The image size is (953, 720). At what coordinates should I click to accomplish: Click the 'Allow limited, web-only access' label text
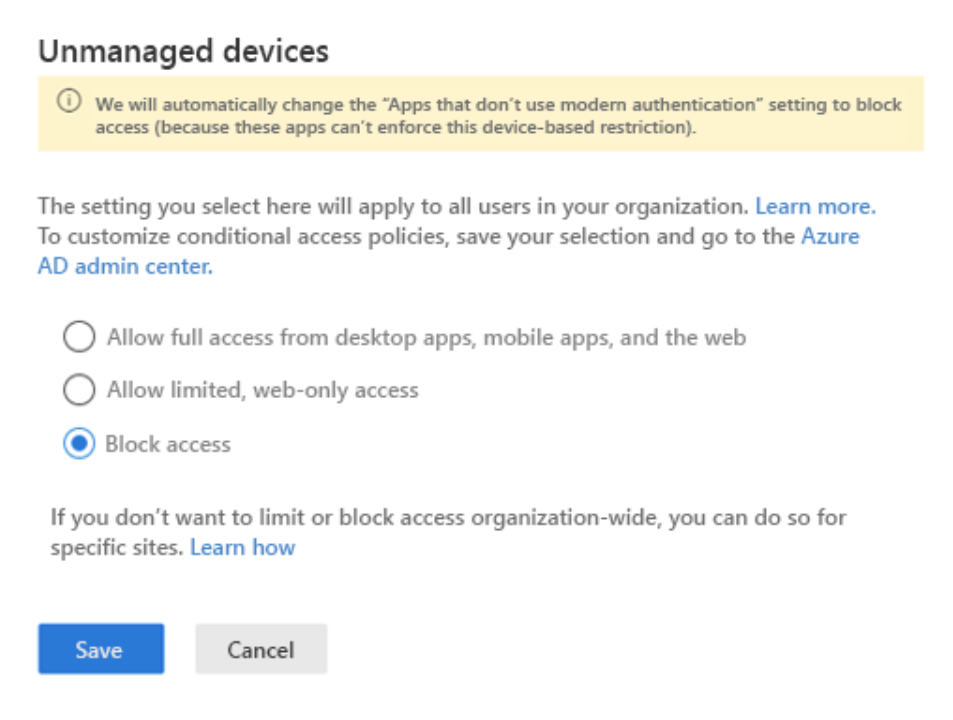click(262, 390)
